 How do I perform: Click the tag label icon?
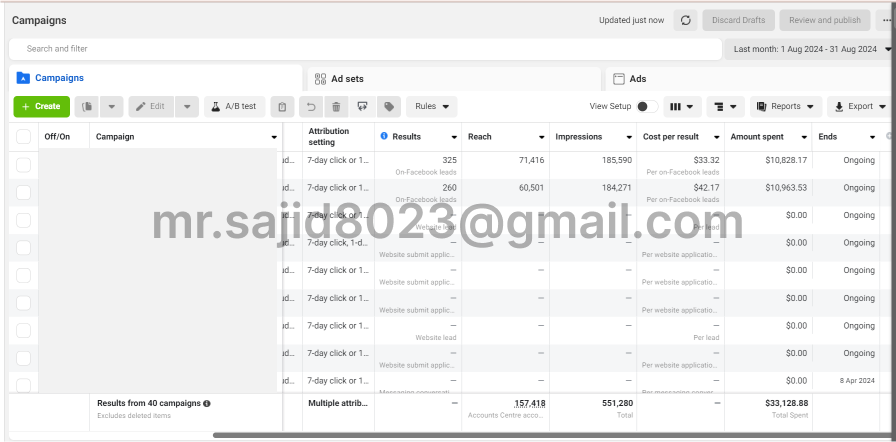point(388,106)
